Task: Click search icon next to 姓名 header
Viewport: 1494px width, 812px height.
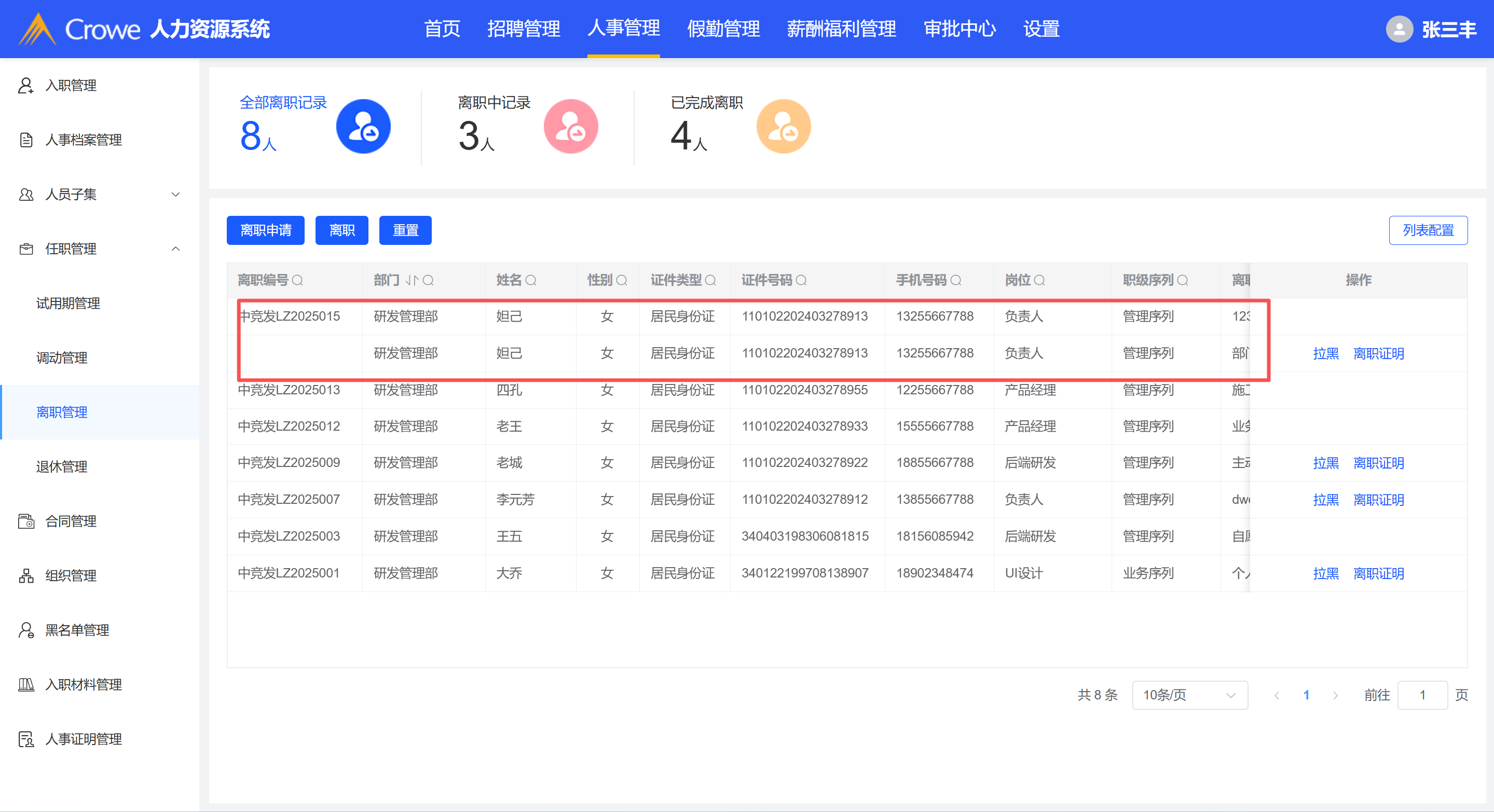Action: (x=531, y=281)
